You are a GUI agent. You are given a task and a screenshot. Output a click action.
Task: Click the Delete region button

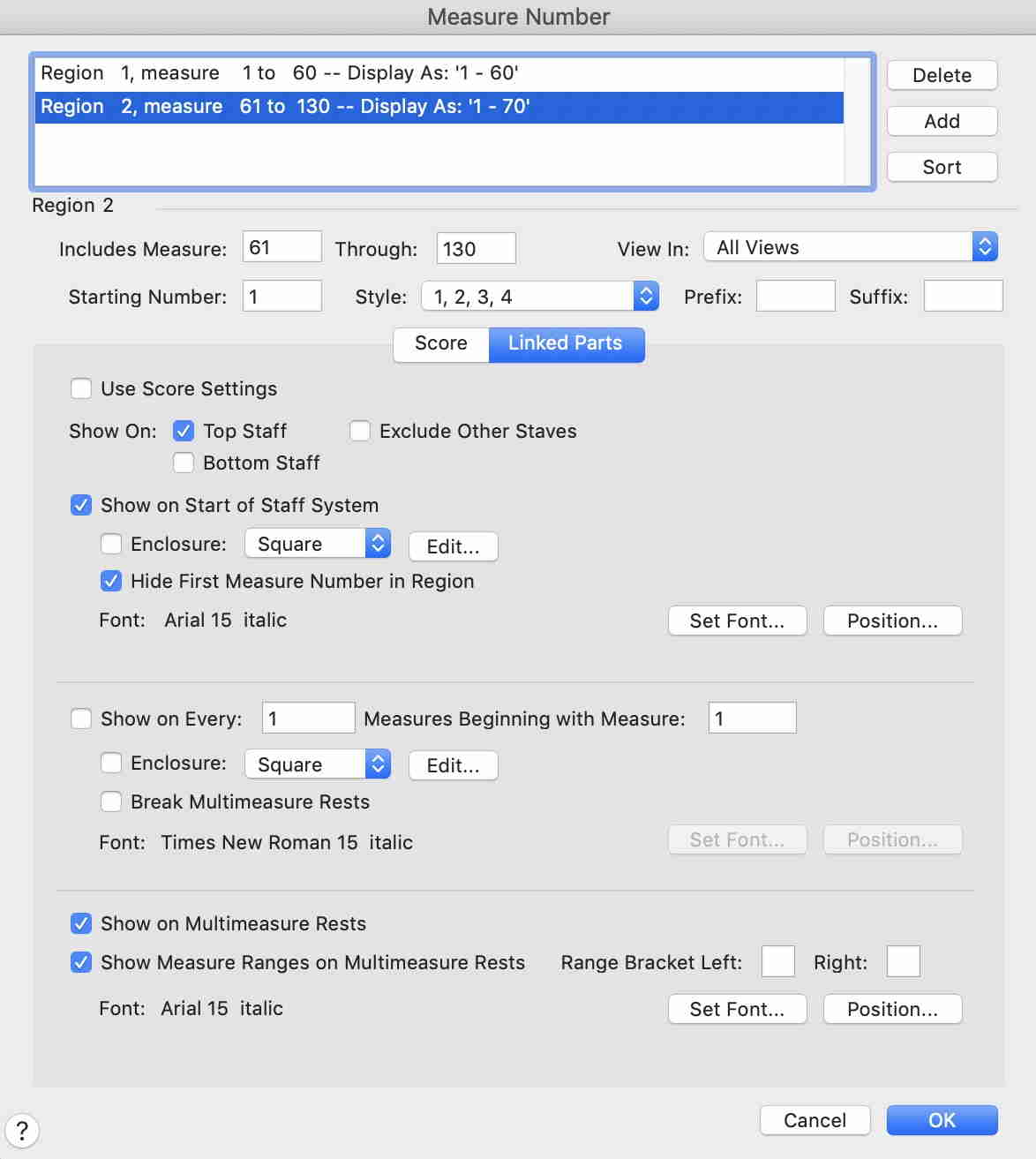click(942, 76)
